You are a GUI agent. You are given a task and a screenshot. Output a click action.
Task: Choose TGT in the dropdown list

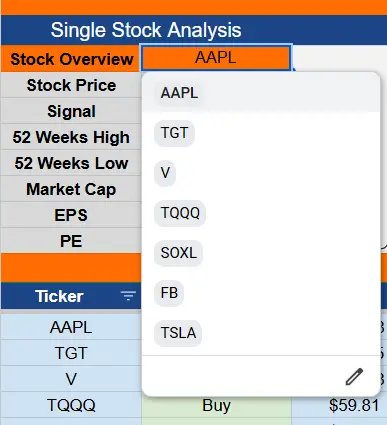pos(174,133)
